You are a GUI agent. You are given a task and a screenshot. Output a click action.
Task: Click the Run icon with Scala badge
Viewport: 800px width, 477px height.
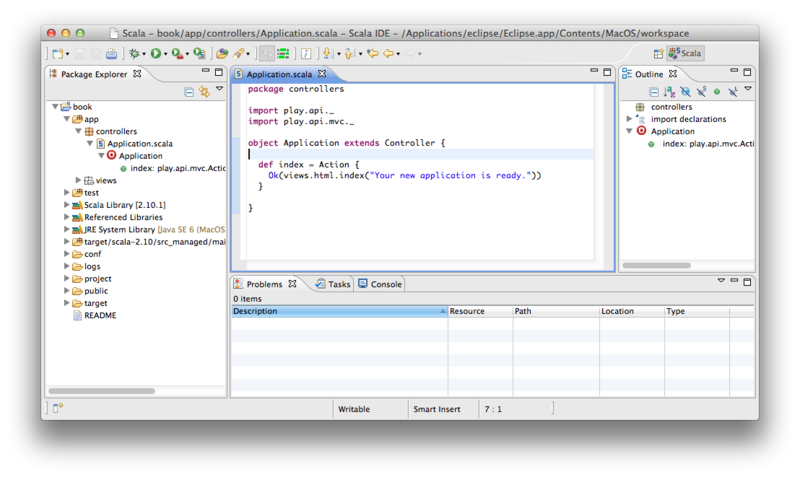pyautogui.click(x=199, y=54)
